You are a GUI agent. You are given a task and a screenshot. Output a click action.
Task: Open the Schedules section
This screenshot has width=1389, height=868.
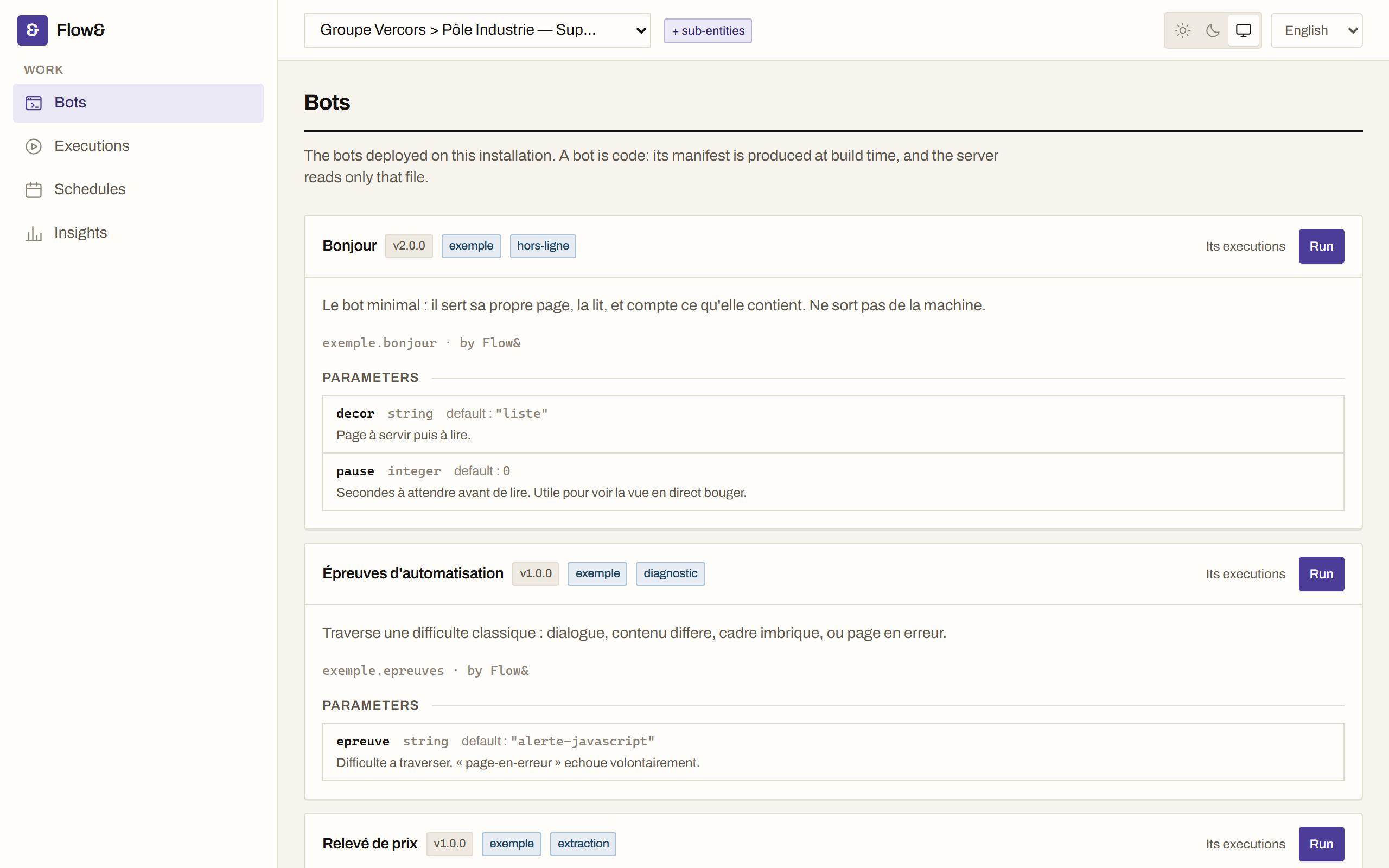pos(138,189)
